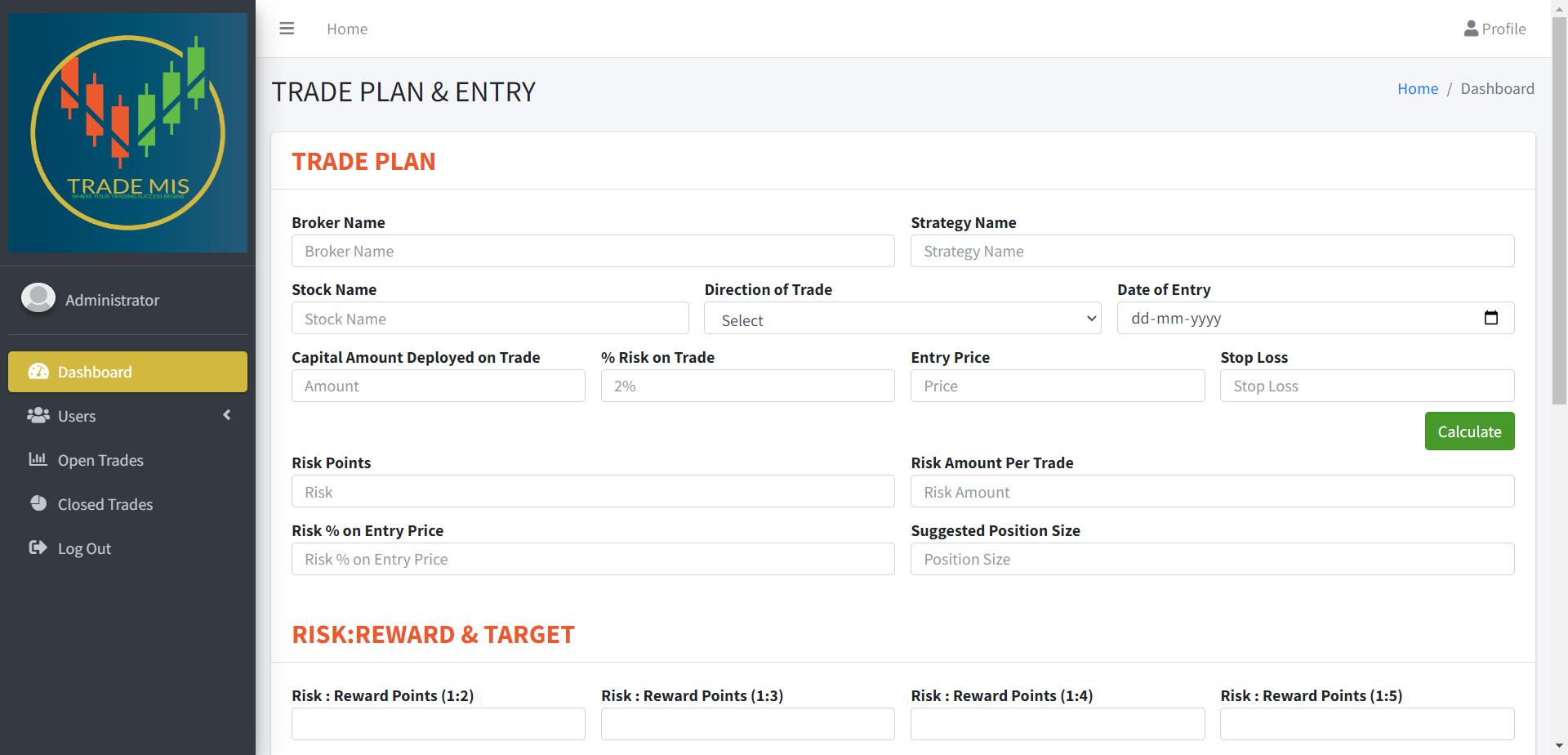
Task: Click the Log Out arrow icon
Action: click(x=38, y=548)
